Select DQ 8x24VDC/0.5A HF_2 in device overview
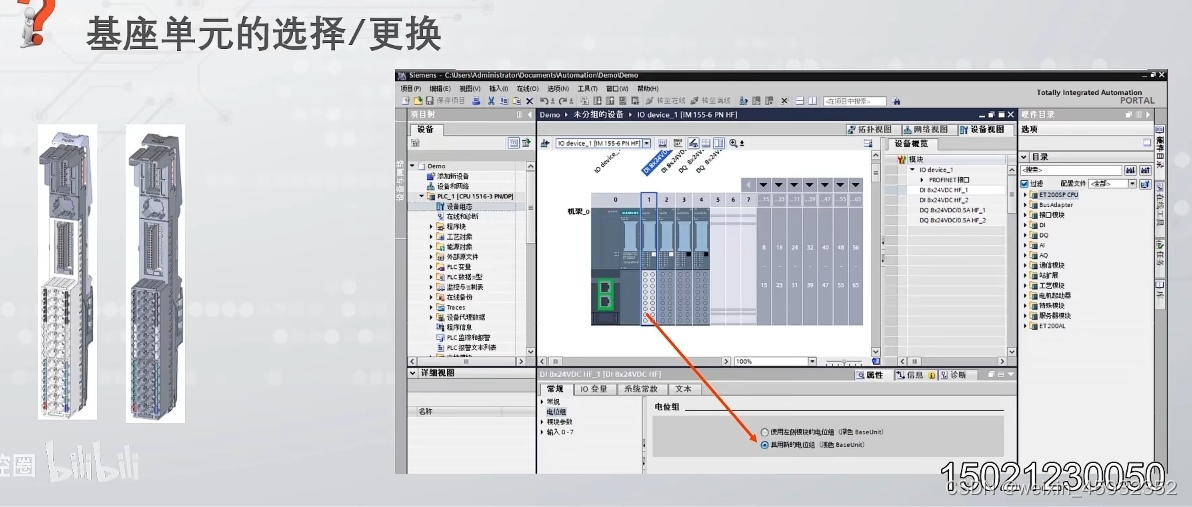The width and height of the screenshot is (1192, 507). (952, 220)
